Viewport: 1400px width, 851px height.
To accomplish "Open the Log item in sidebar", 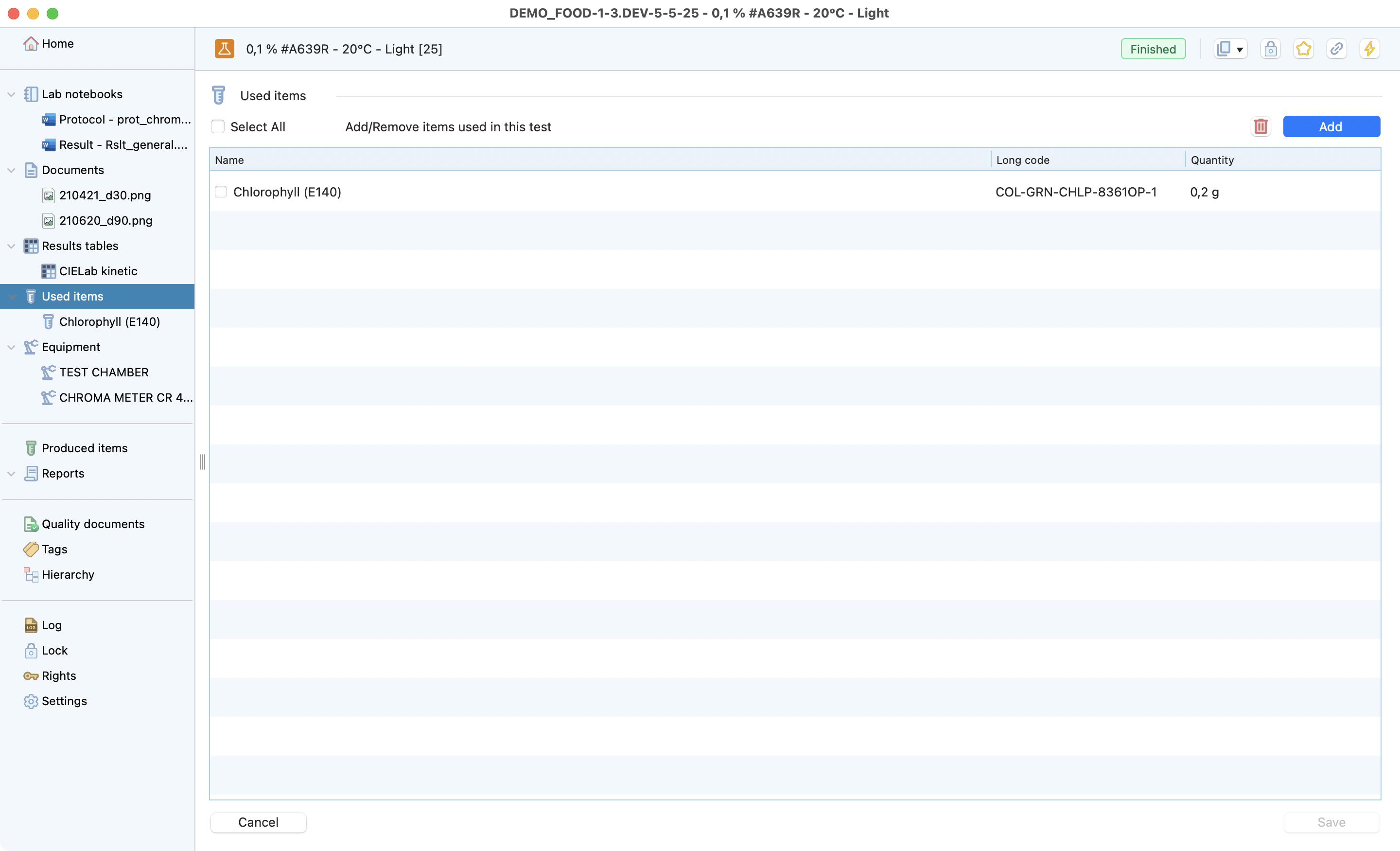I will (x=51, y=625).
